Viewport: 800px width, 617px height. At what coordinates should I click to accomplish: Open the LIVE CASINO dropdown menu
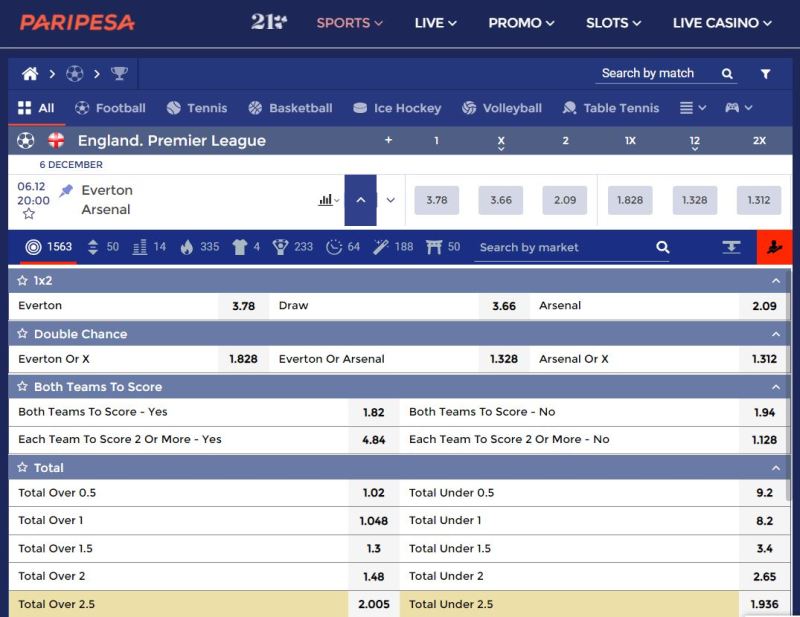(721, 23)
